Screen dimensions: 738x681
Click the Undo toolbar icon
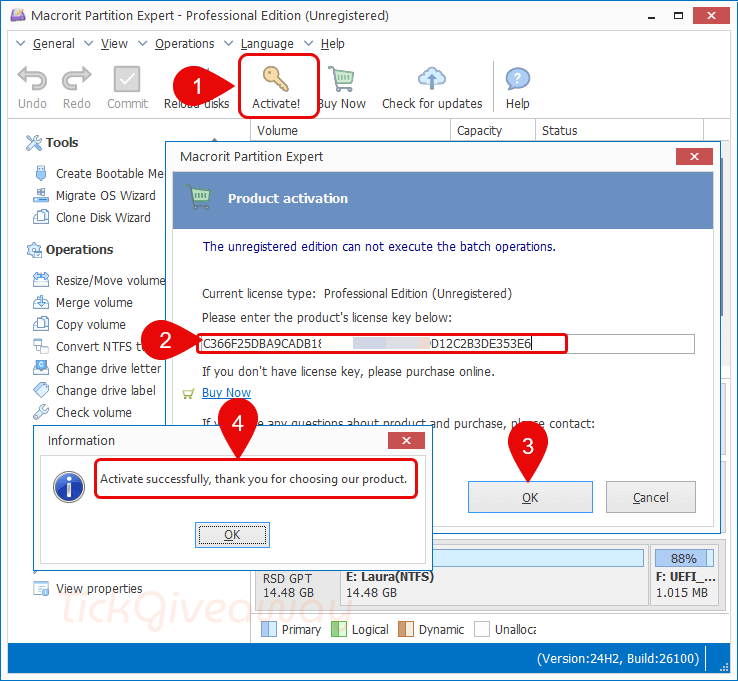32,79
